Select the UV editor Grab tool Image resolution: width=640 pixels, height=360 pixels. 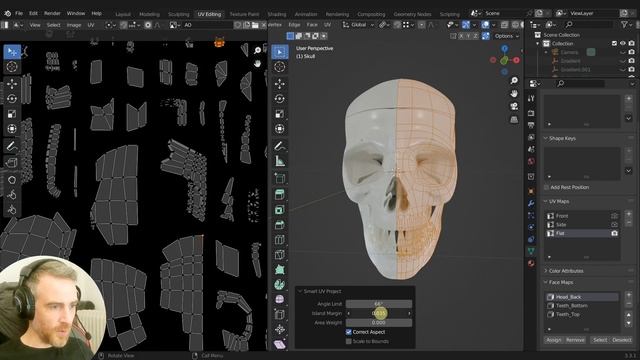pyautogui.click(x=12, y=180)
